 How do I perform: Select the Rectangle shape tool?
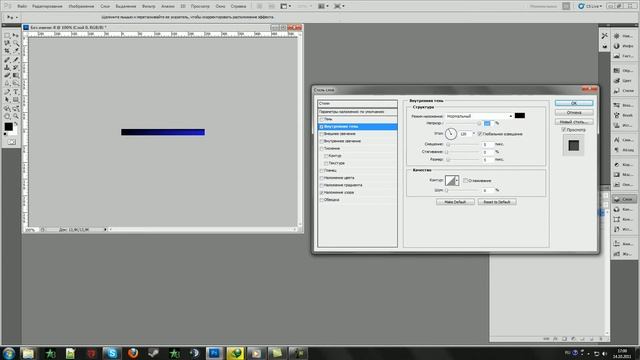click(16, 100)
